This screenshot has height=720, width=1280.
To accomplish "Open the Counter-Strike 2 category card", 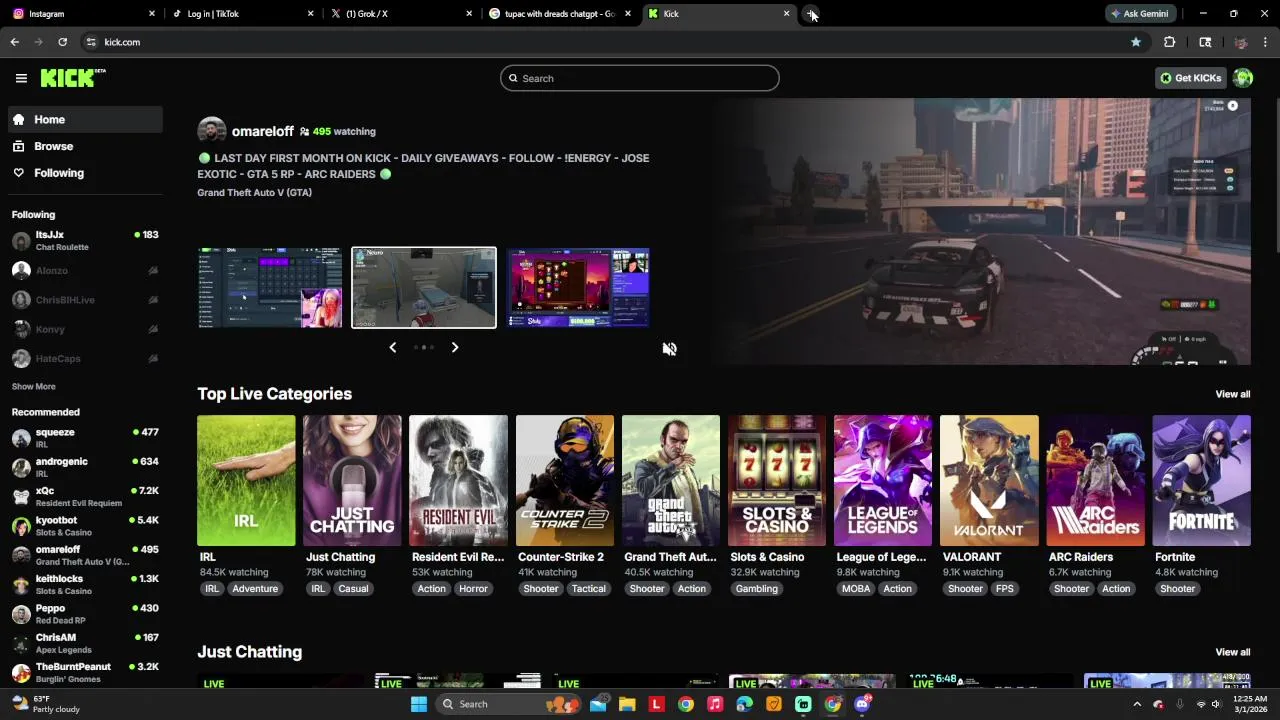I will (565, 481).
